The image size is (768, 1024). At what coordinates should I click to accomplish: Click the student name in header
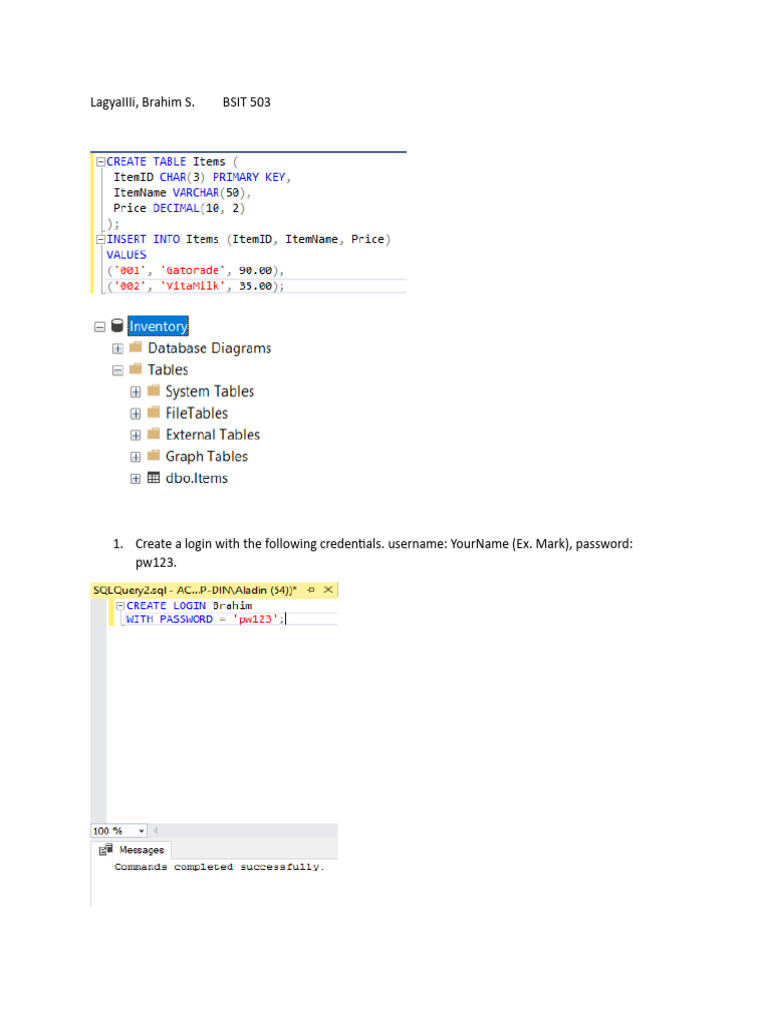pyautogui.click(x=142, y=102)
